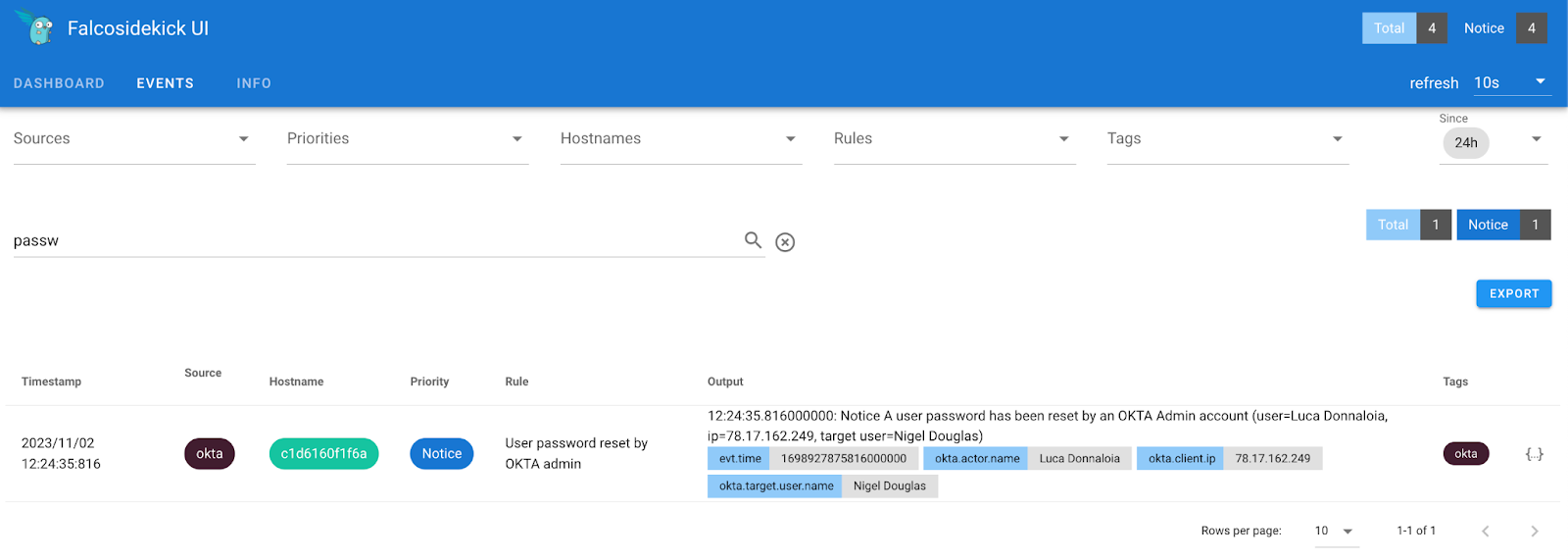1568x559 pixels.
Task: Go to previous page arrow
Action: pos(1486,531)
